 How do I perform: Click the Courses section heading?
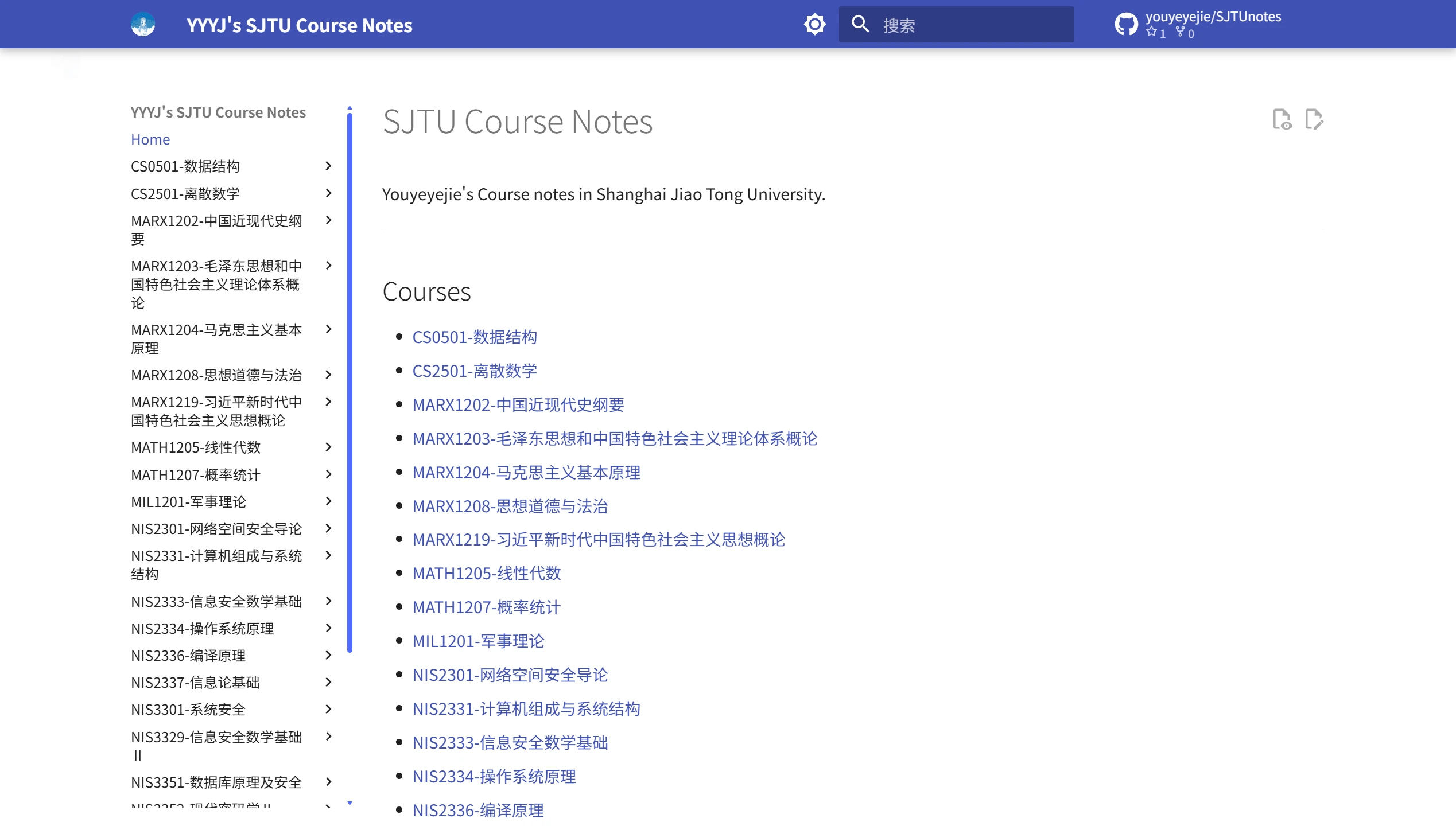coord(426,292)
